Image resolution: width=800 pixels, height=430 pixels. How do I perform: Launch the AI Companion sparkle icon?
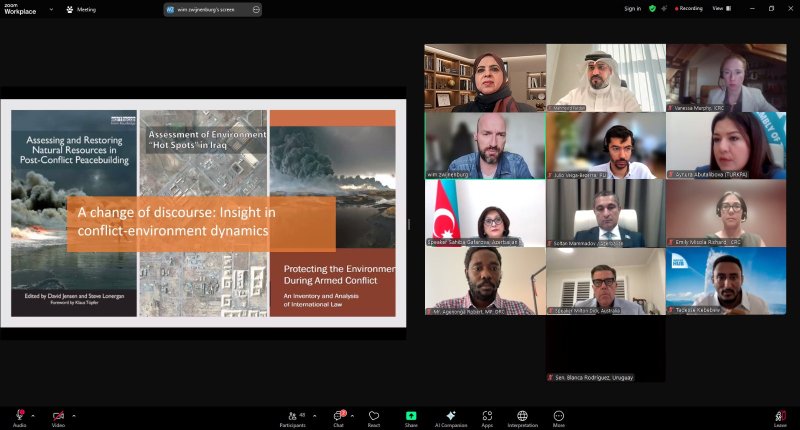(451, 416)
